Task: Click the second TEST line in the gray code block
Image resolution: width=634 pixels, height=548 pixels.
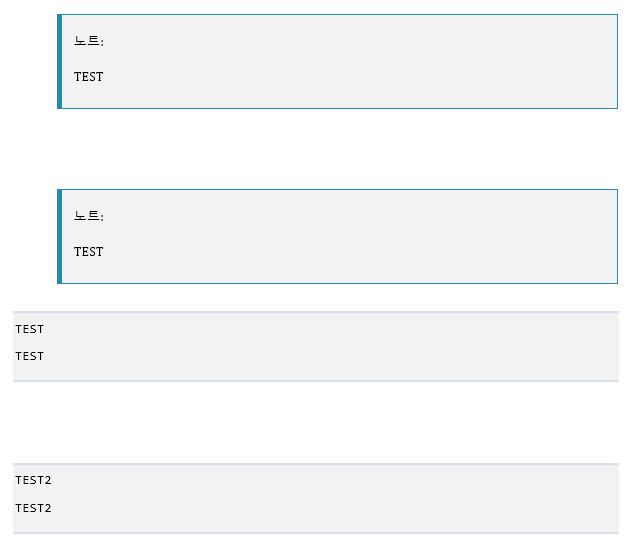Action: click(30, 356)
